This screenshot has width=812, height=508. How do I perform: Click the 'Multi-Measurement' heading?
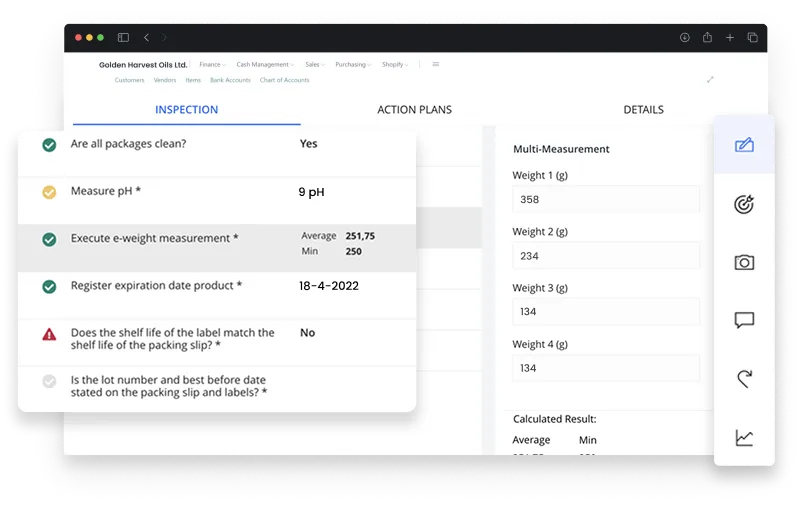click(561, 149)
